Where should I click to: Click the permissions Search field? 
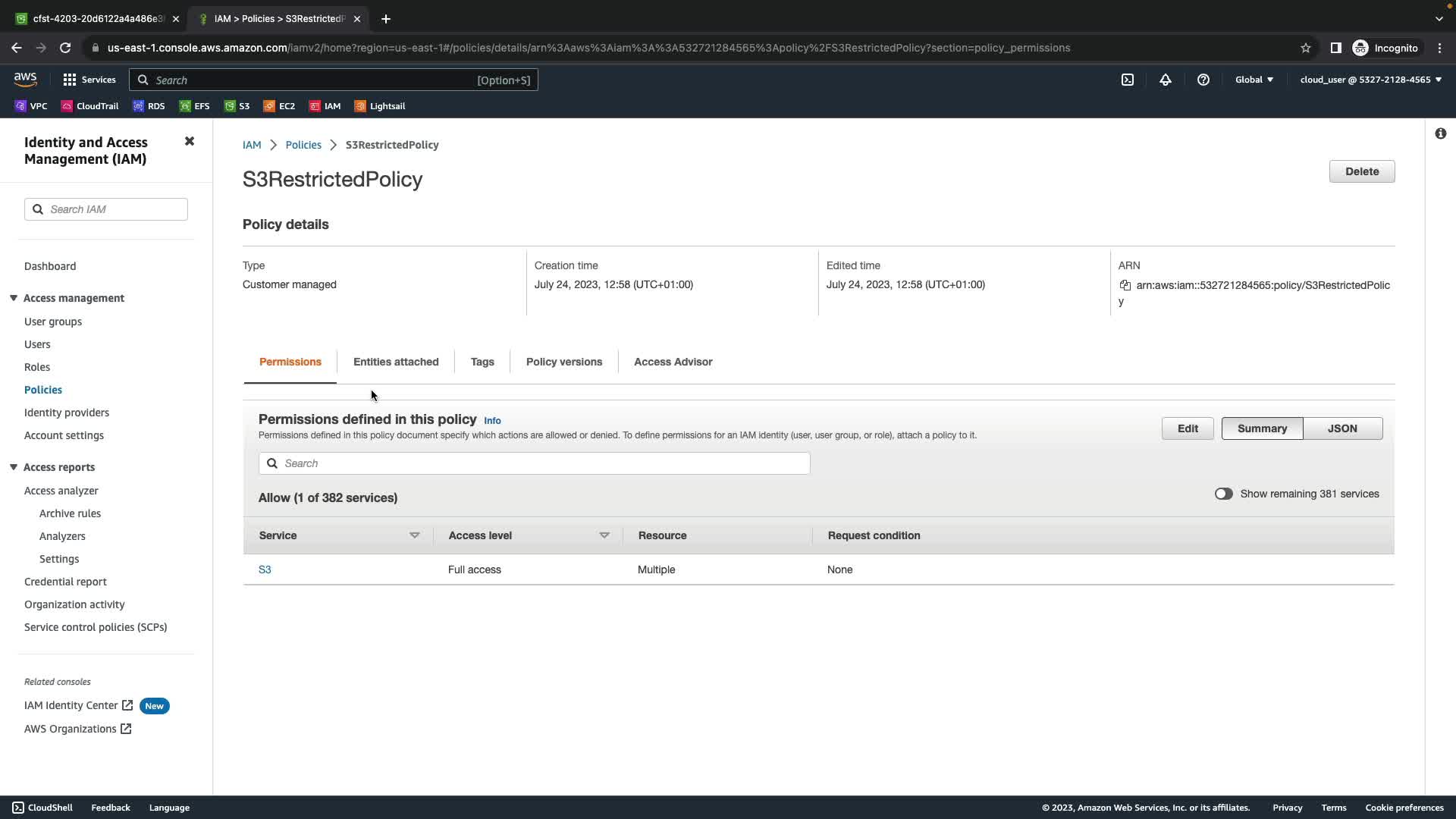pos(535,463)
